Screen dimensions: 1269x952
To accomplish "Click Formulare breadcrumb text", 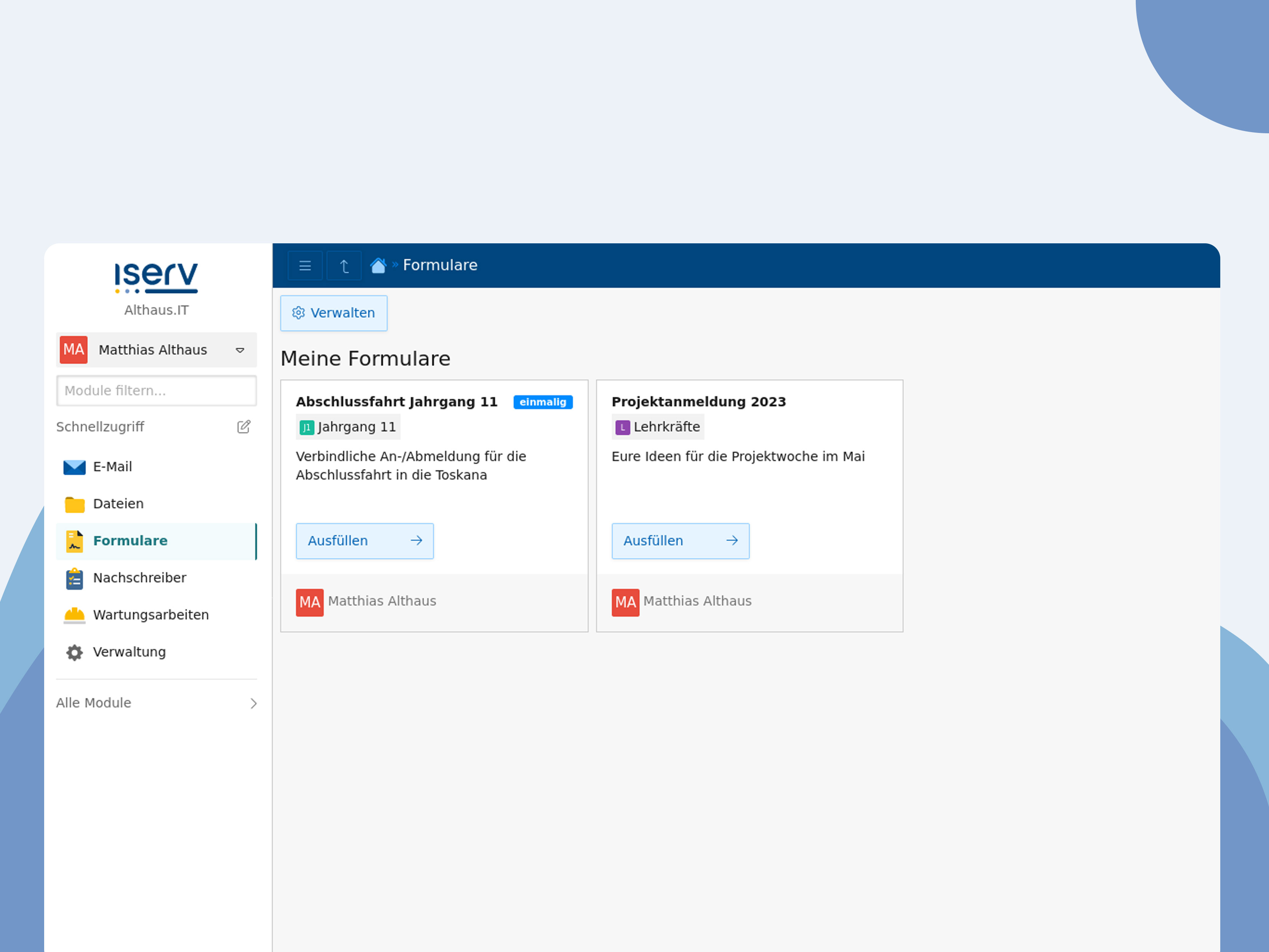I will click(x=440, y=265).
